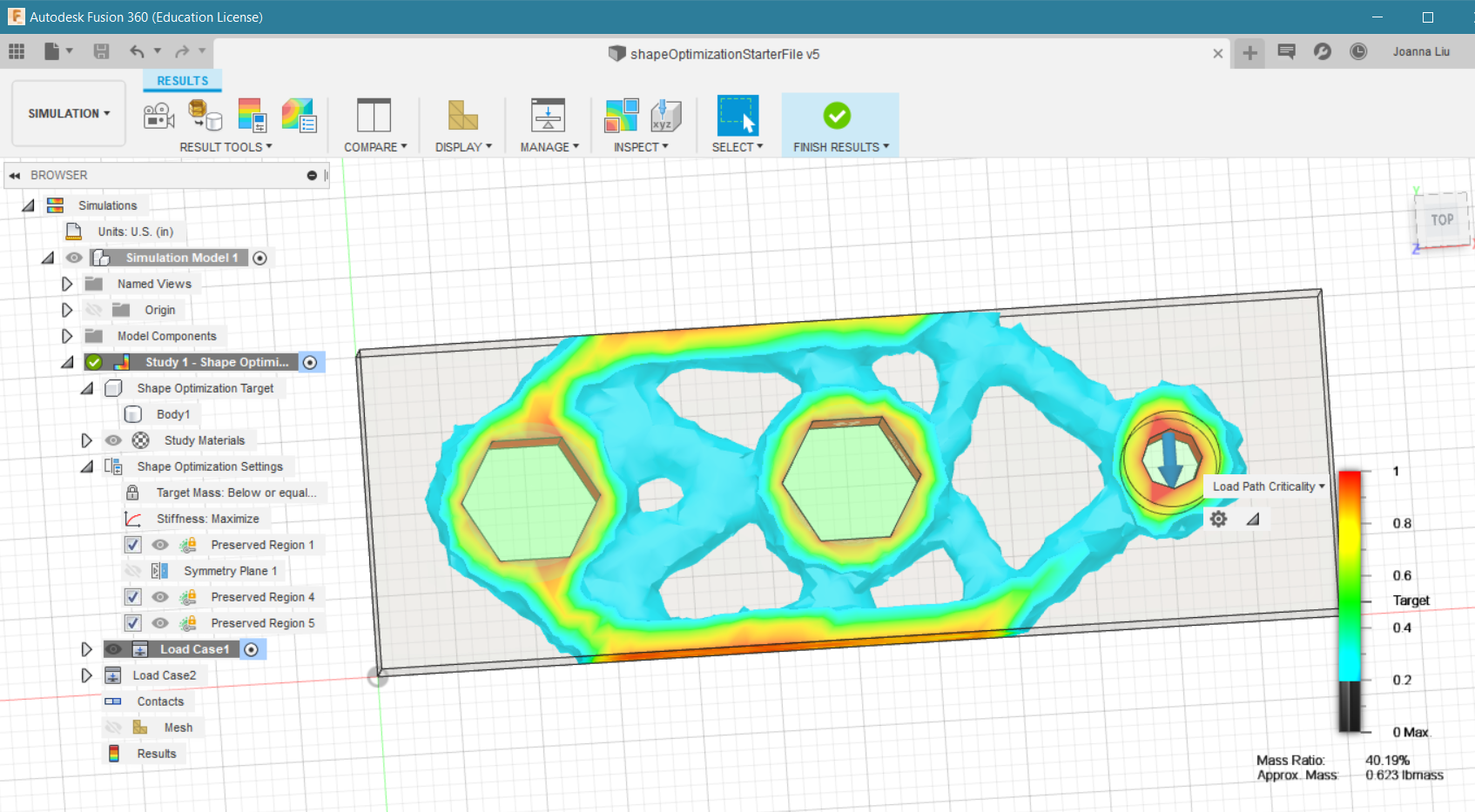
Task: Show the hidden Origin folder
Action: (x=94, y=310)
